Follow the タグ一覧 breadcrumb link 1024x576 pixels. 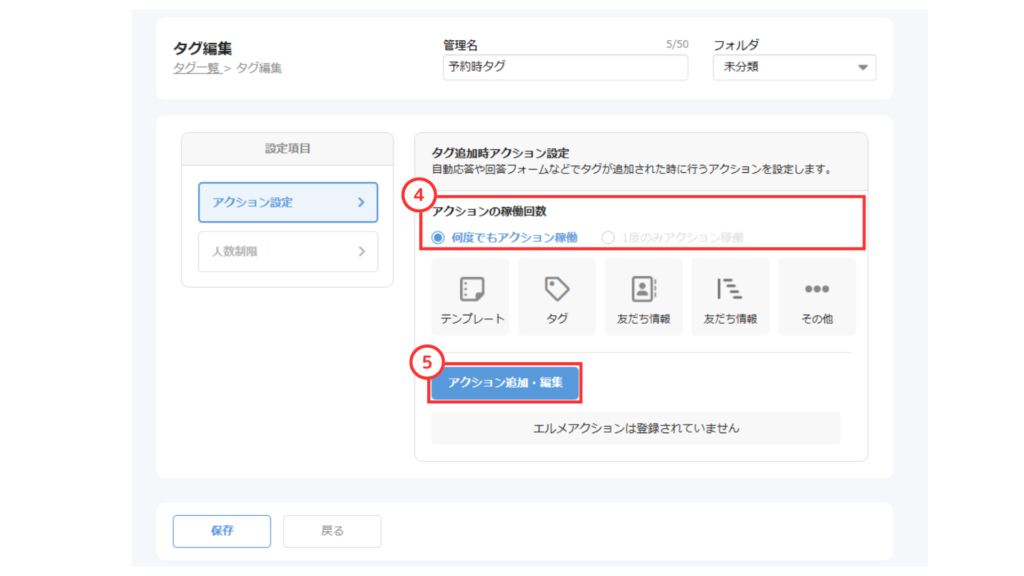pyautogui.click(x=196, y=68)
